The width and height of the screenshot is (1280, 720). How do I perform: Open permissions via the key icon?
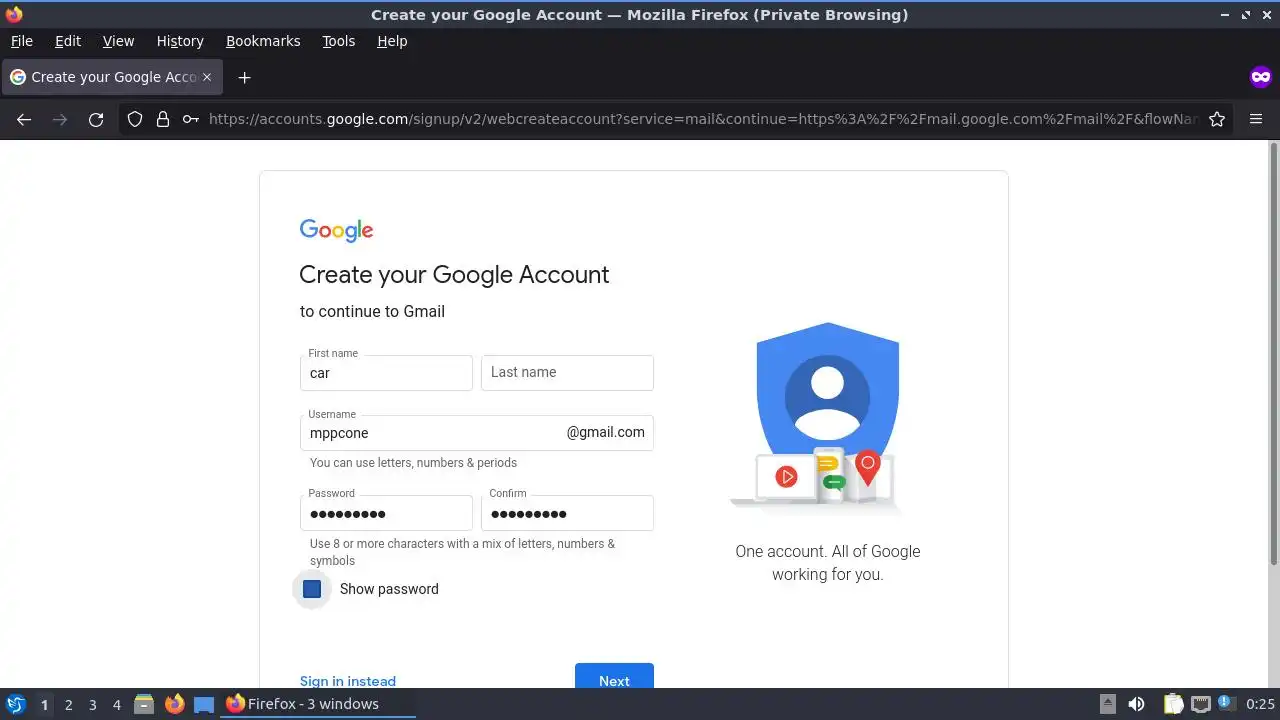tap(190, 119)
